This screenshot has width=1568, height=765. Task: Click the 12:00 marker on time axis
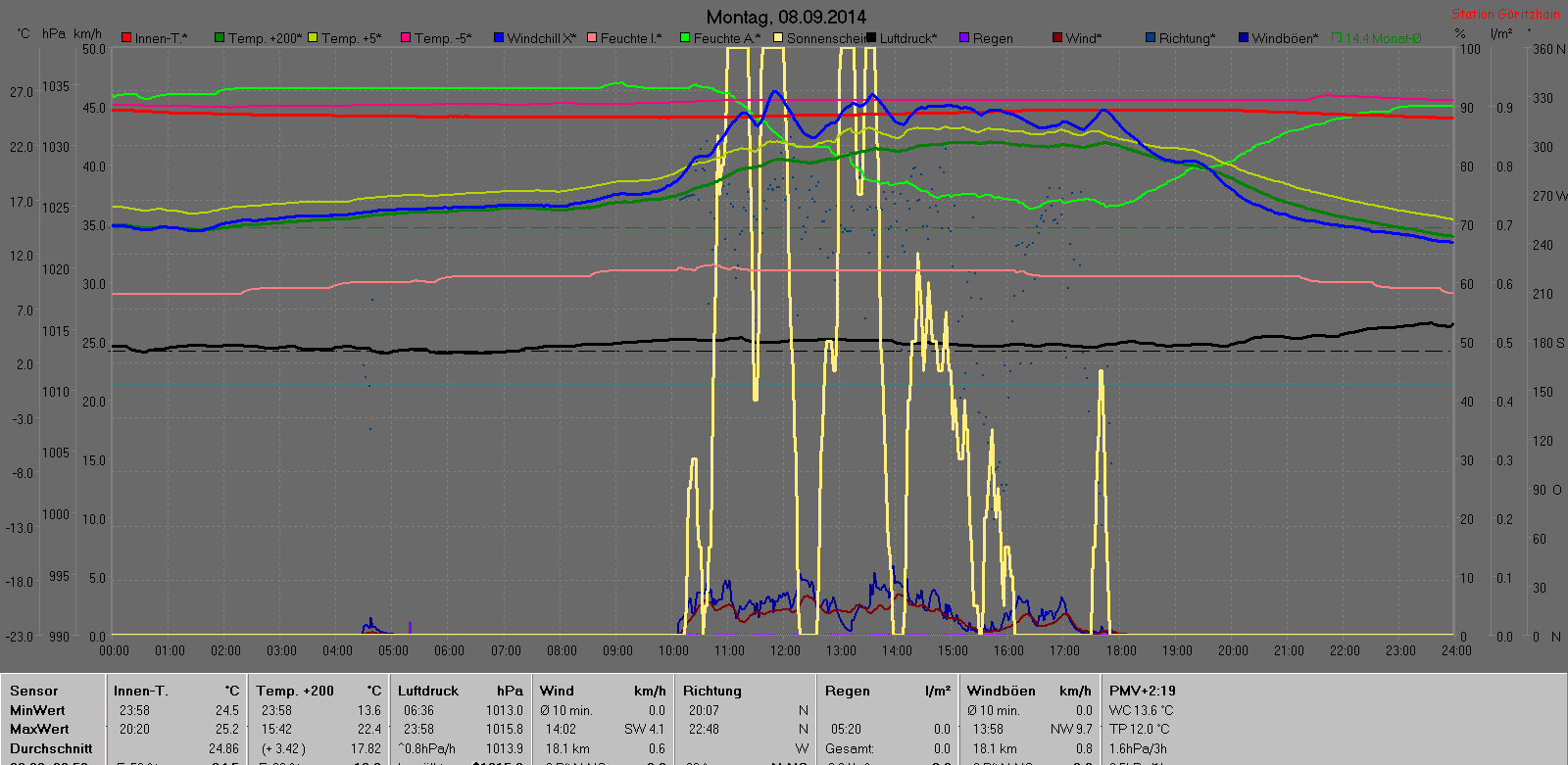(x=785, y=650)
